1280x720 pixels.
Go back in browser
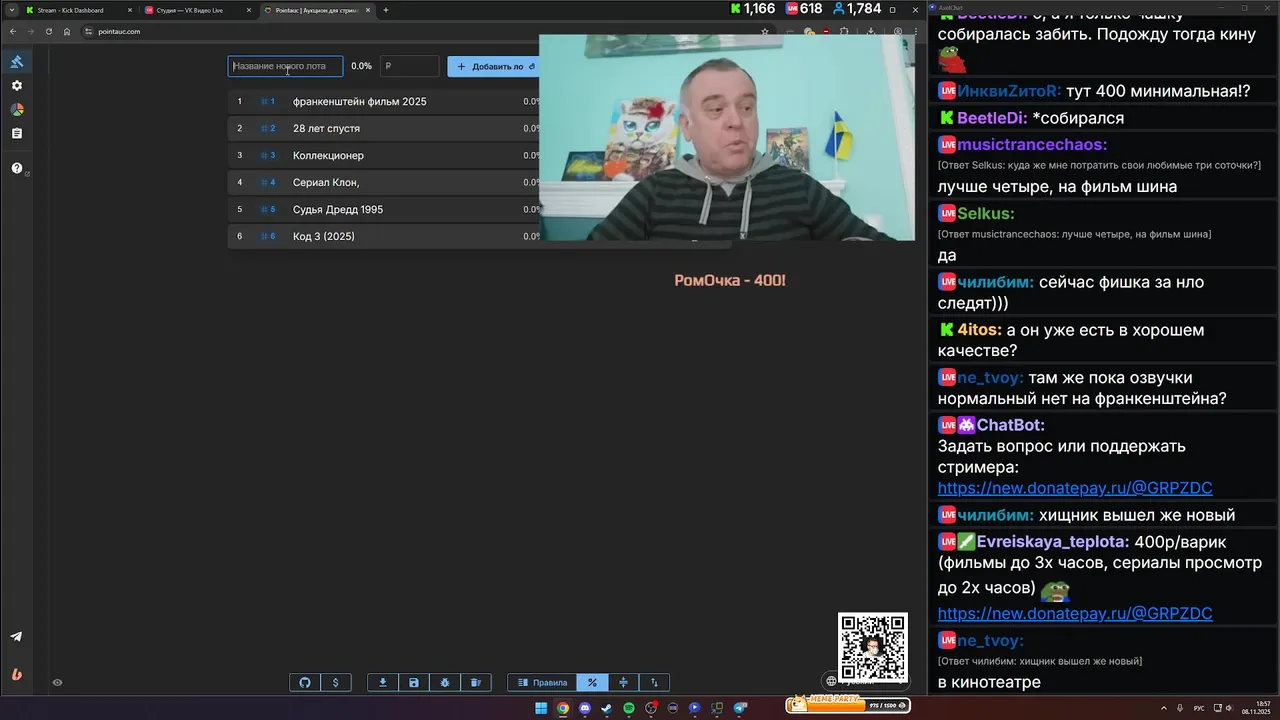click(12, 31)
